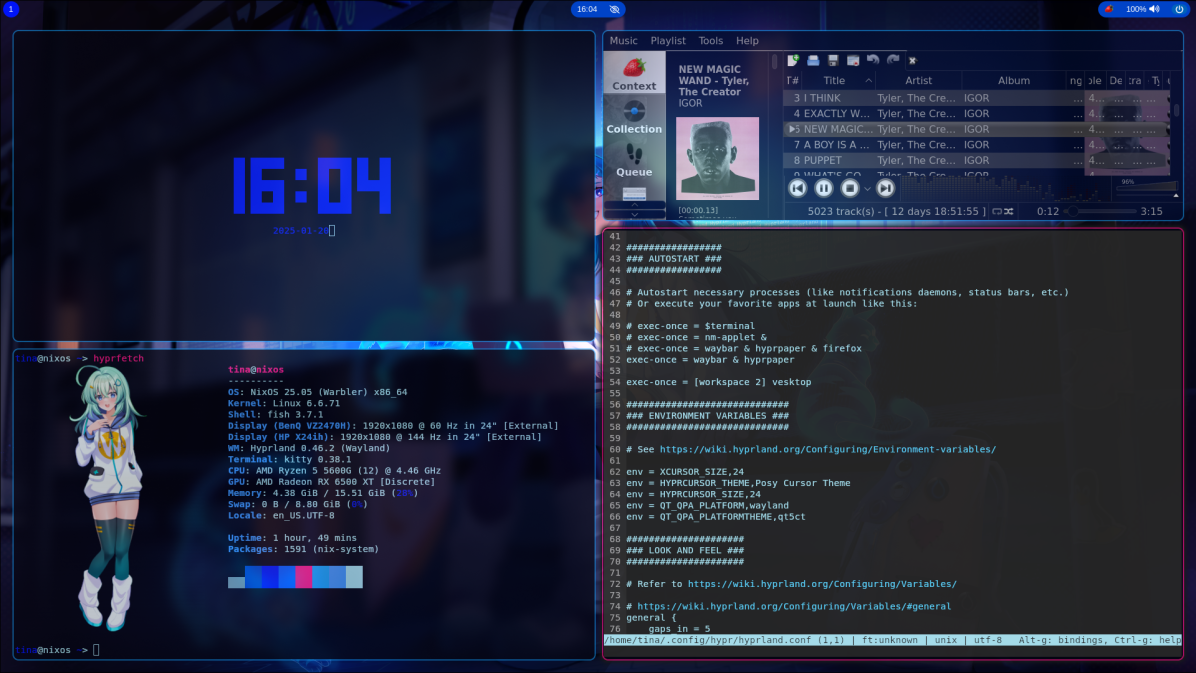The width and height of the screenshot is (1196, 673).
Task: Select the PUPPET track in playlist
Action: [x=822, y=160]
